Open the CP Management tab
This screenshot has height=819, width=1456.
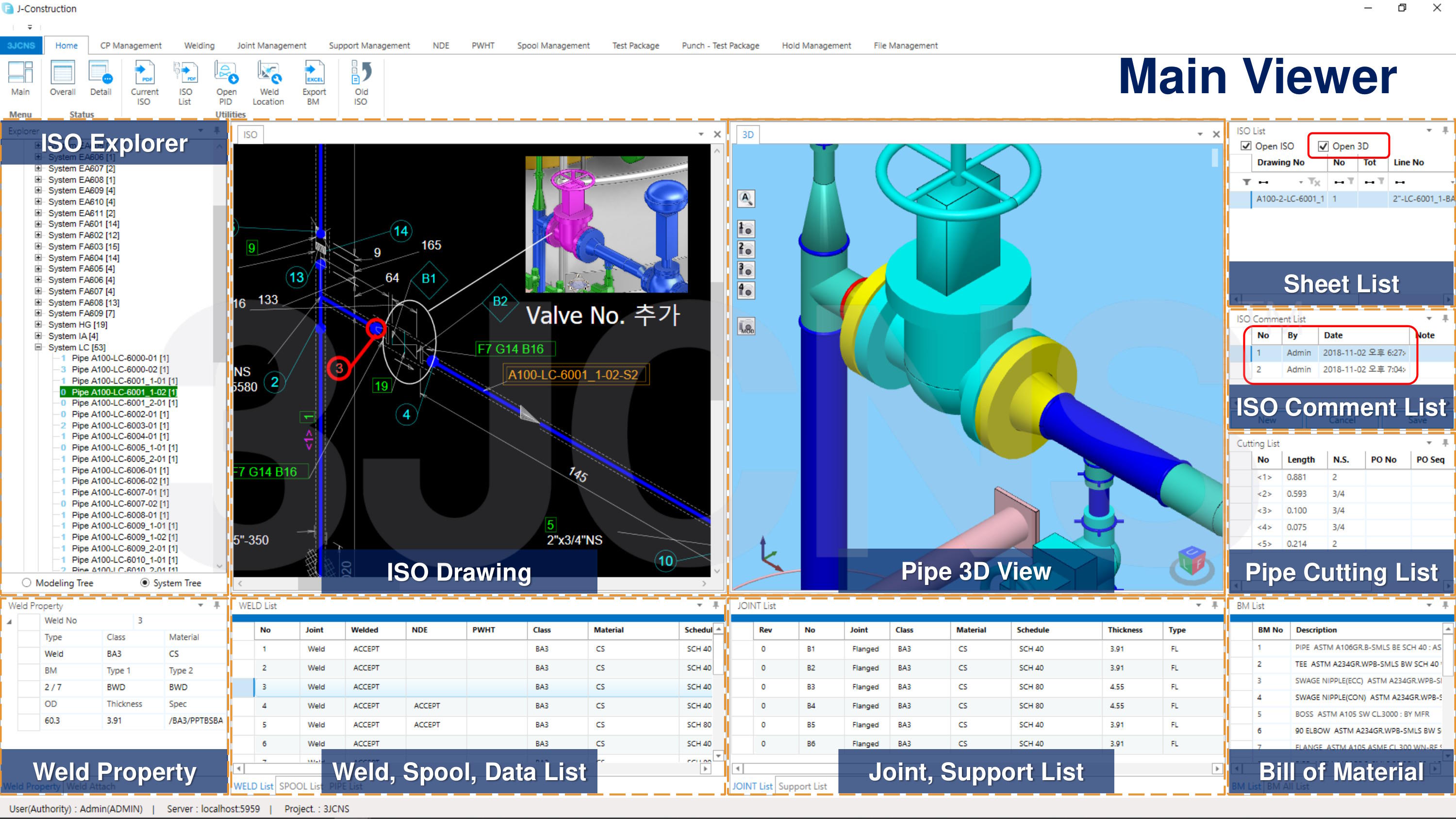click(131, 45)
